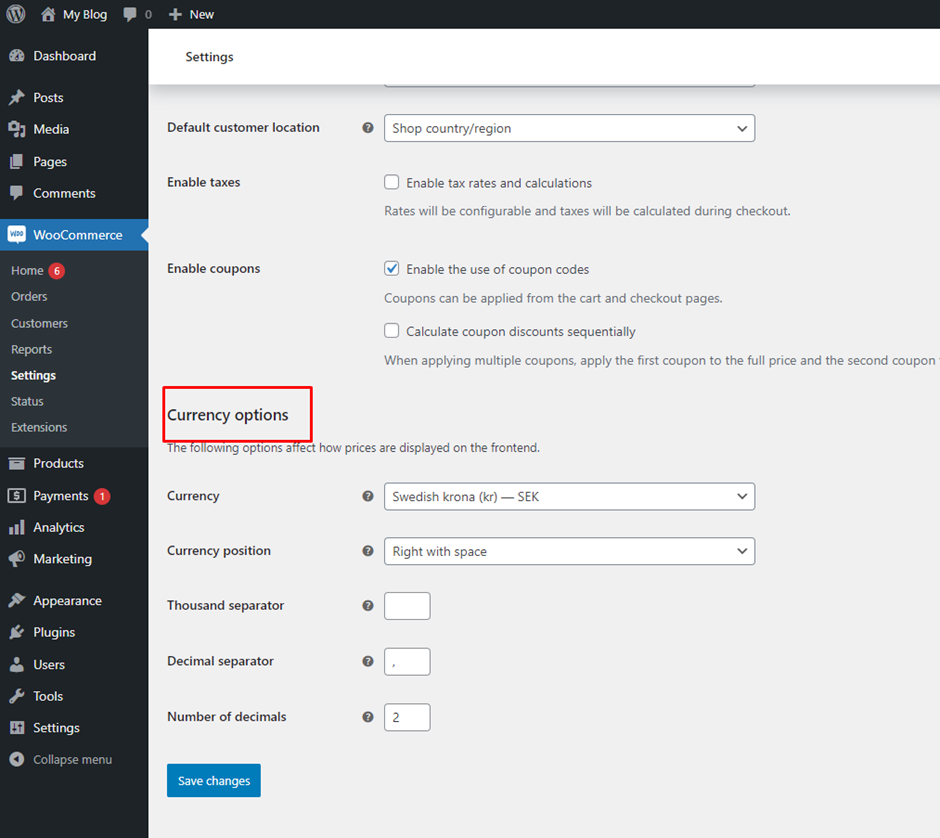Select the Appearance brush icon
This screenshot has height=838, width=940.
(x=18, y=600)
